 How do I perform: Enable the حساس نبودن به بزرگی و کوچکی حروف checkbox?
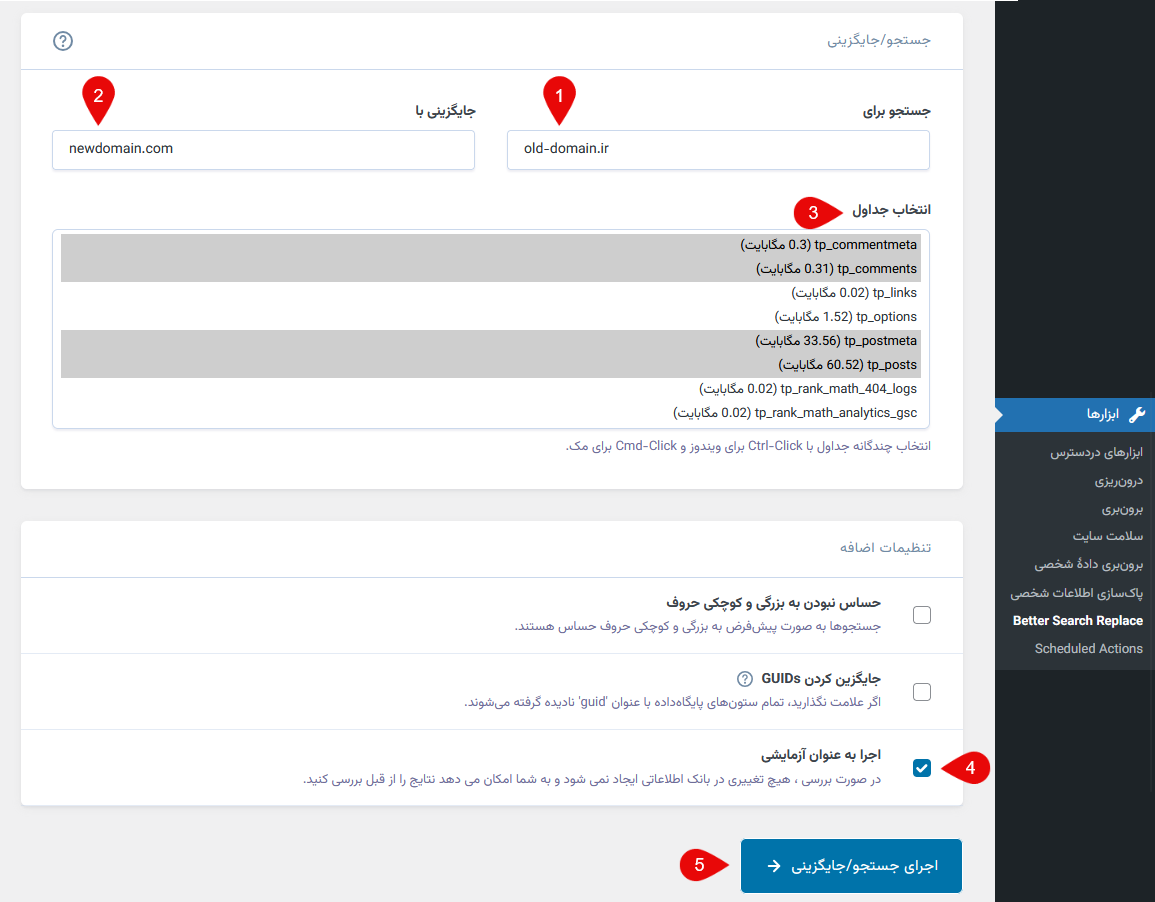(x=921, y=615)
